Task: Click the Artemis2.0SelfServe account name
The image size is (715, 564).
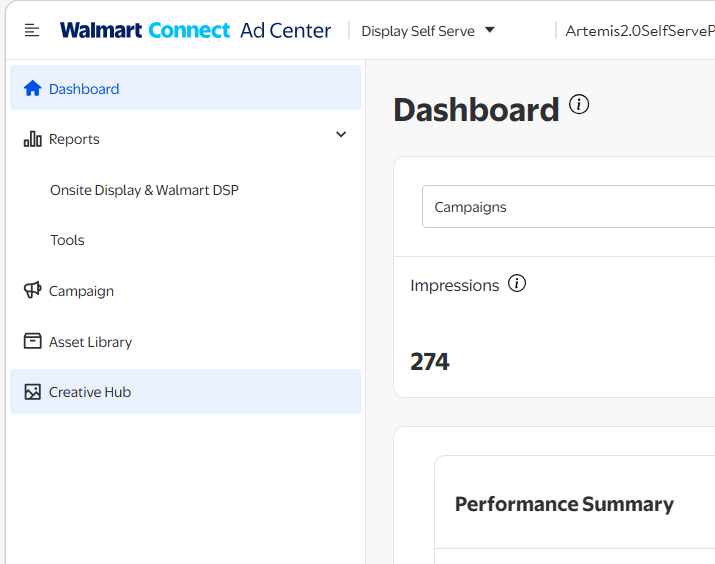Action: click(640, 31)
